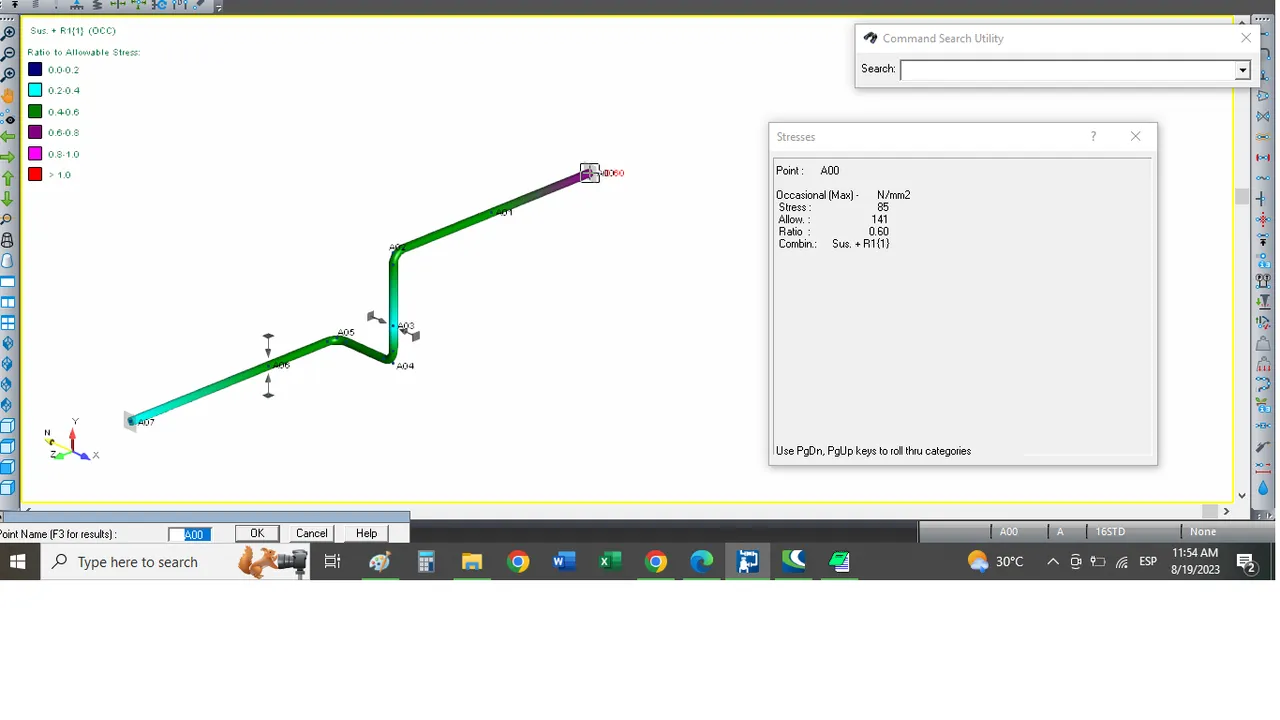
Task: Click the help question mark in Stresses dialog
Action: click(x=1093, y=136)
